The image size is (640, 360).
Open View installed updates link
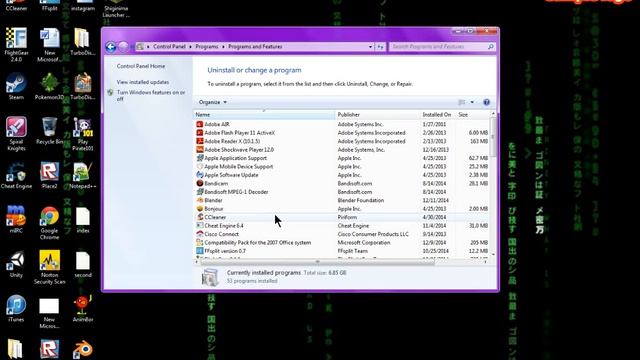(142, 82)
